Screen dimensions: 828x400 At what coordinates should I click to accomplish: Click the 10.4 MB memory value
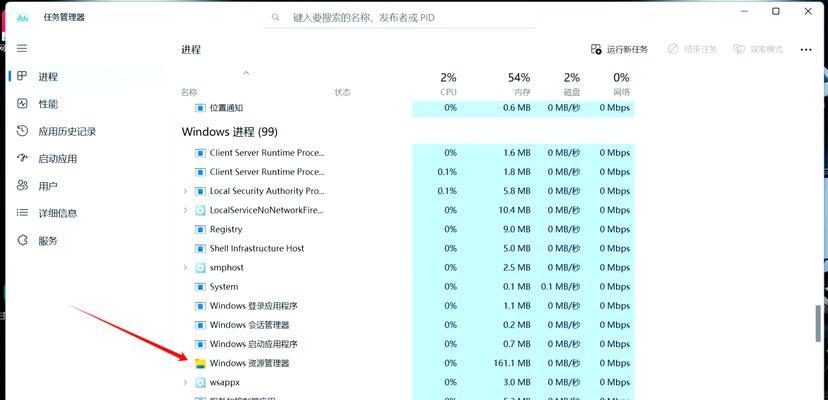(x=514, y=210)
